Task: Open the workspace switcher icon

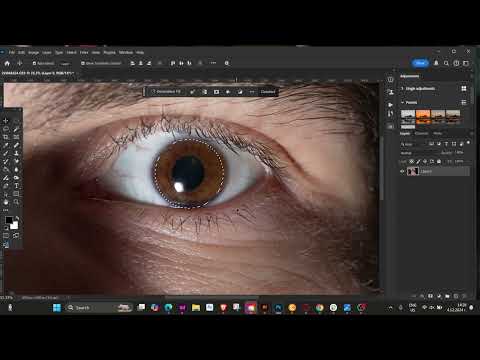Action: pos(466,63)
